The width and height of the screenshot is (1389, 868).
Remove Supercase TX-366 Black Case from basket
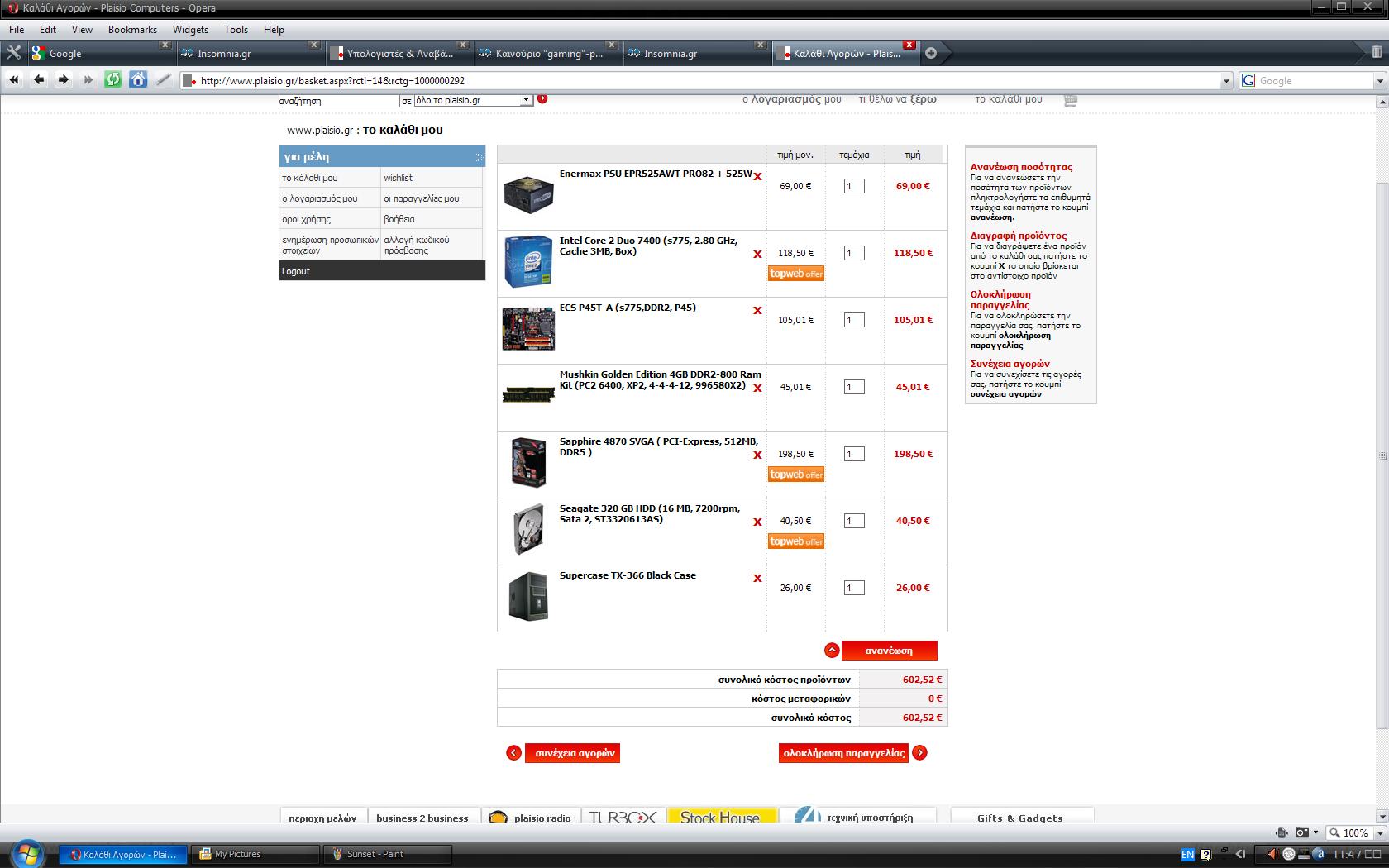tap(757, 578)
